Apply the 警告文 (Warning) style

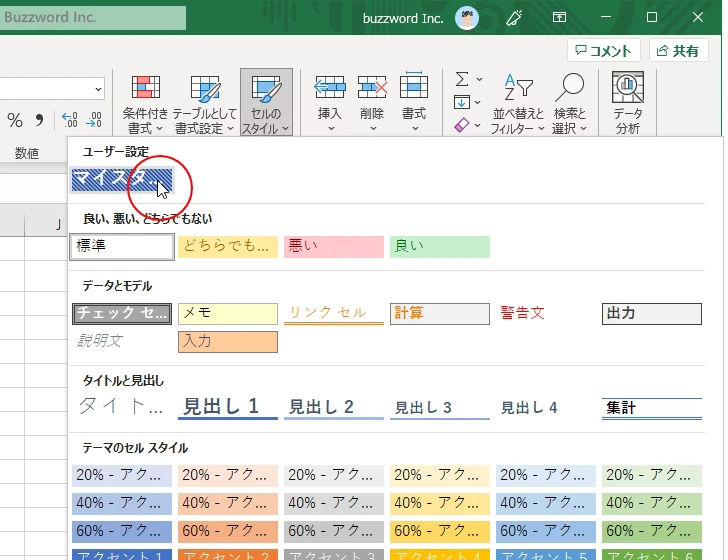pos(546,314)
